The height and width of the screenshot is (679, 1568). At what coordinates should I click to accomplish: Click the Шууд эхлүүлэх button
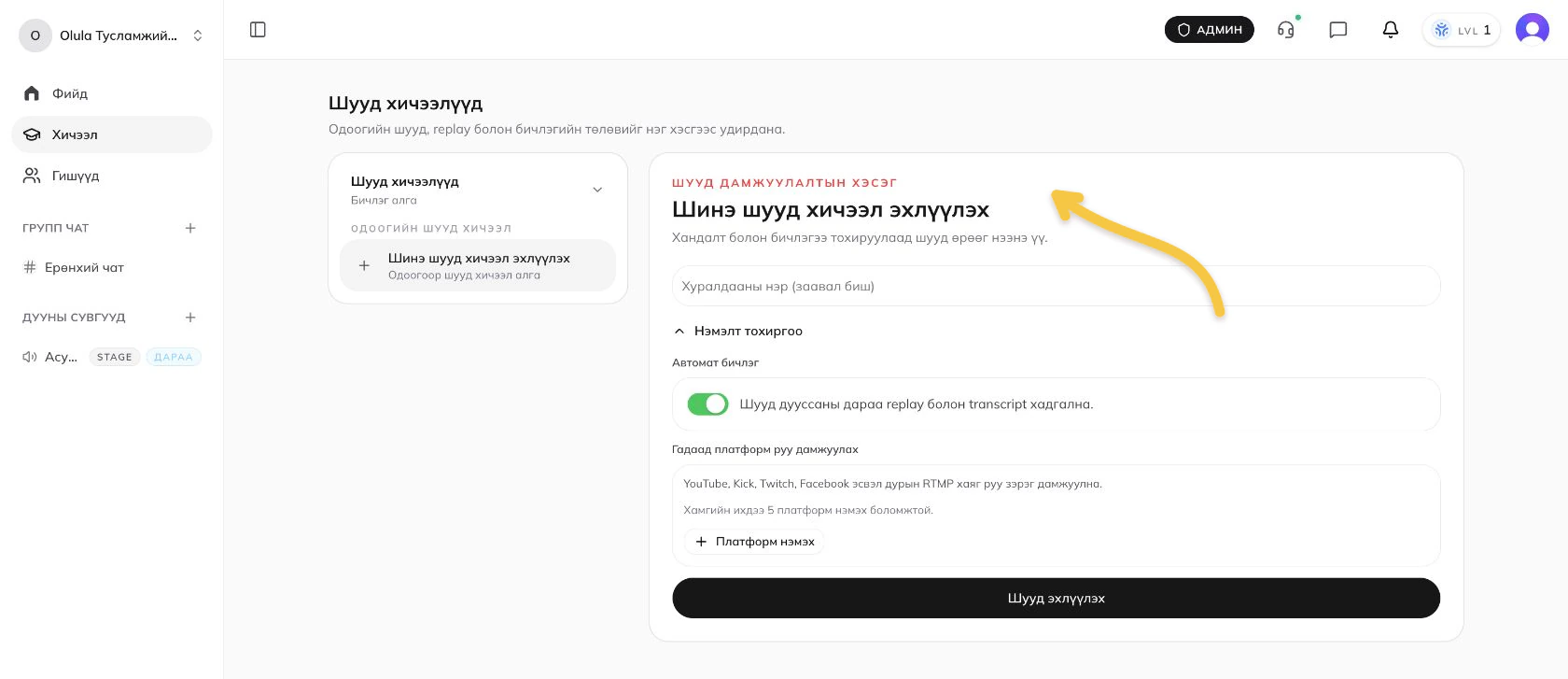click(x=1057, y=598)
